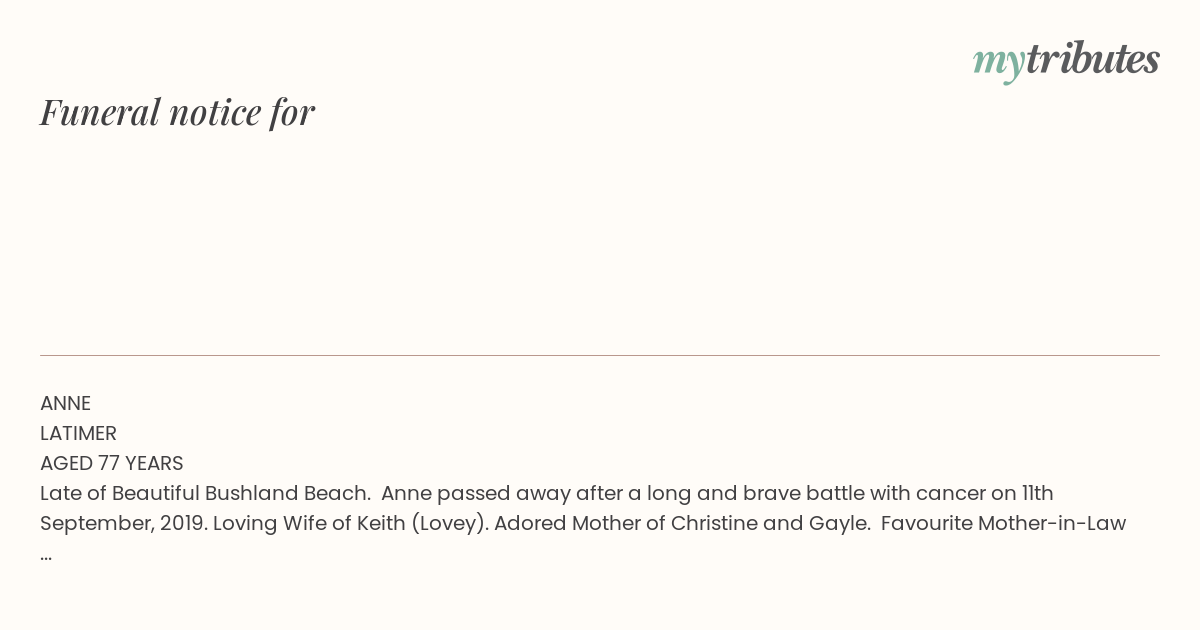
Task: Click the horizontal divider line
Action: (600, 355)
